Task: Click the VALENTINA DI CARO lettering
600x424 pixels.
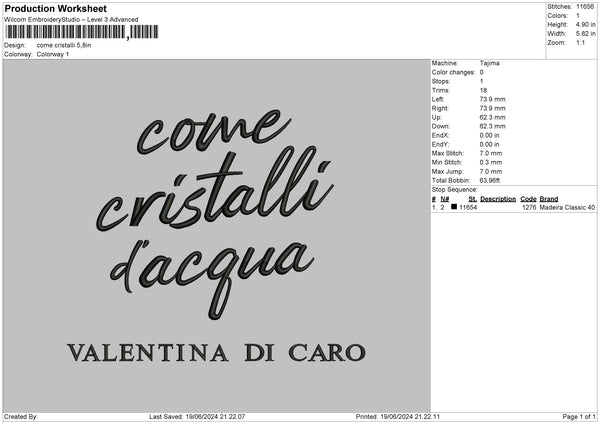Action: tap(217, 353)
